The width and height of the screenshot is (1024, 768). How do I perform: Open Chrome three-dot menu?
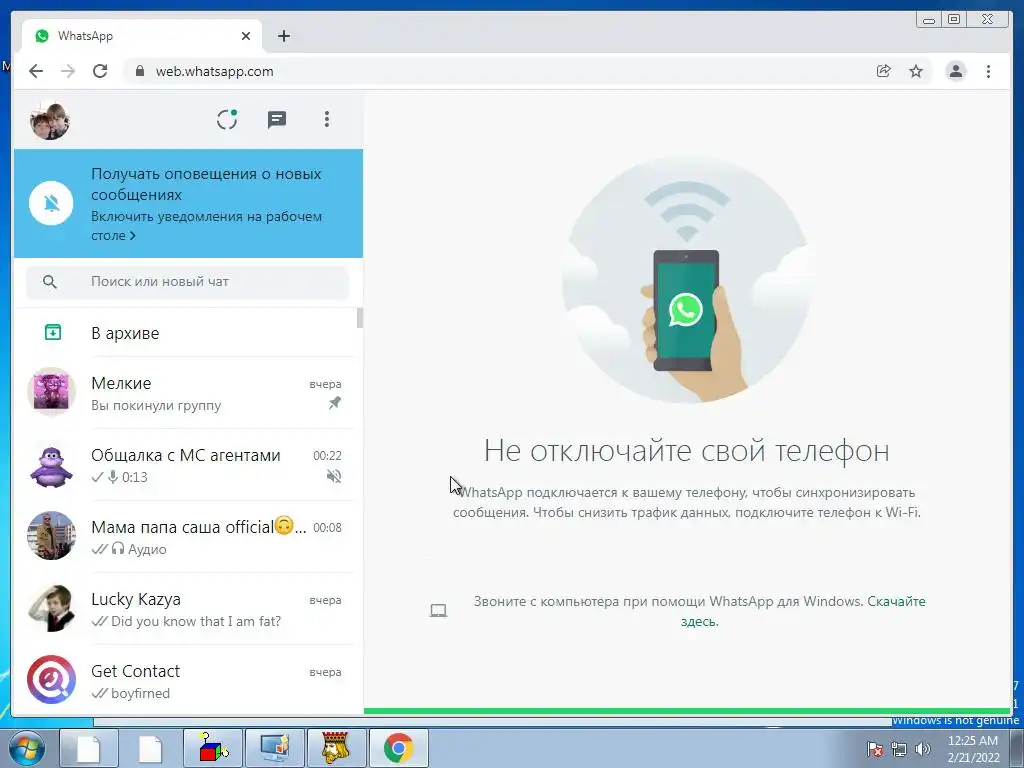[988, 71]
